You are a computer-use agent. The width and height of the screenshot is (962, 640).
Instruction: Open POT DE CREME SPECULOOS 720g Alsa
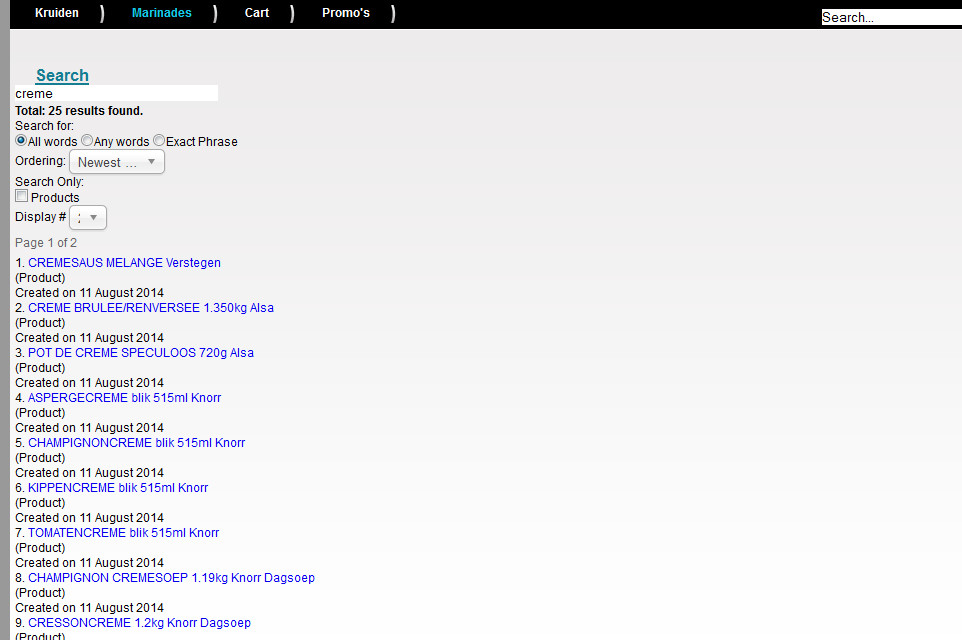click(x=140, y=353)
